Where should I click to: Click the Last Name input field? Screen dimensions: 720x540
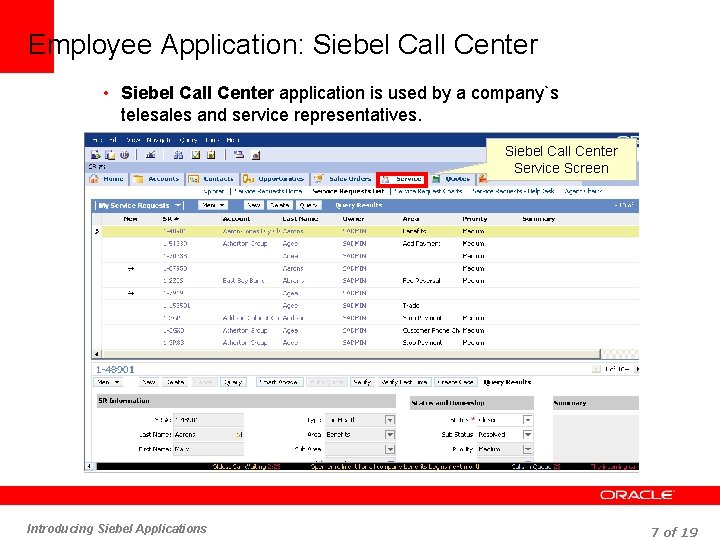(x=208, y=434)
